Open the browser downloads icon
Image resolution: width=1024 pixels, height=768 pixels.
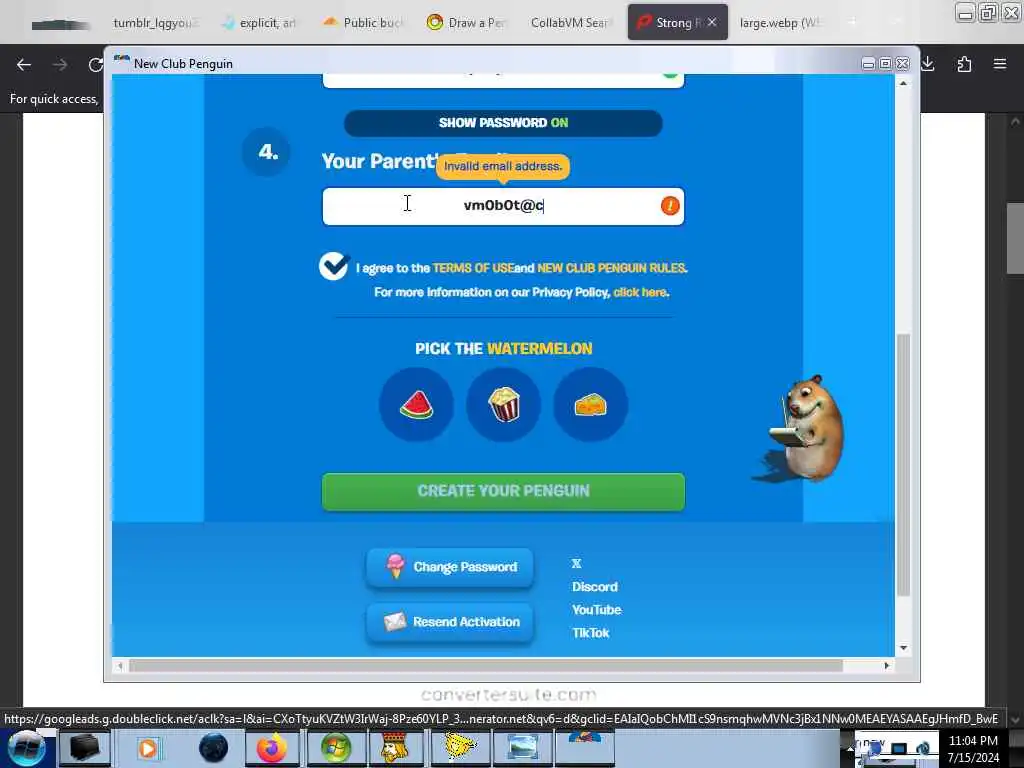[928, 64]
